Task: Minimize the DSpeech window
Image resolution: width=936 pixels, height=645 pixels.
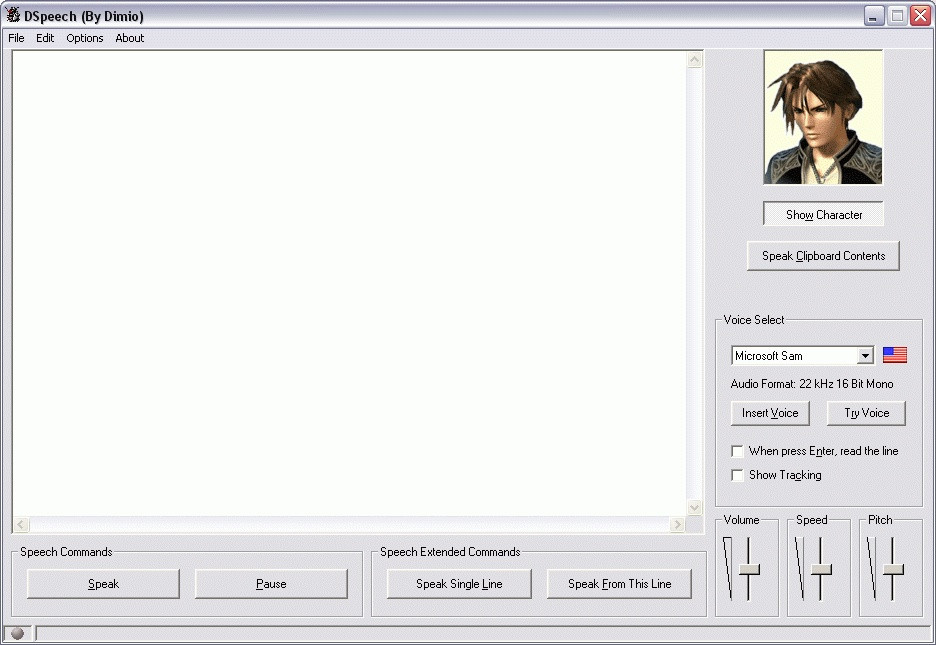Action: pos(874,16)
